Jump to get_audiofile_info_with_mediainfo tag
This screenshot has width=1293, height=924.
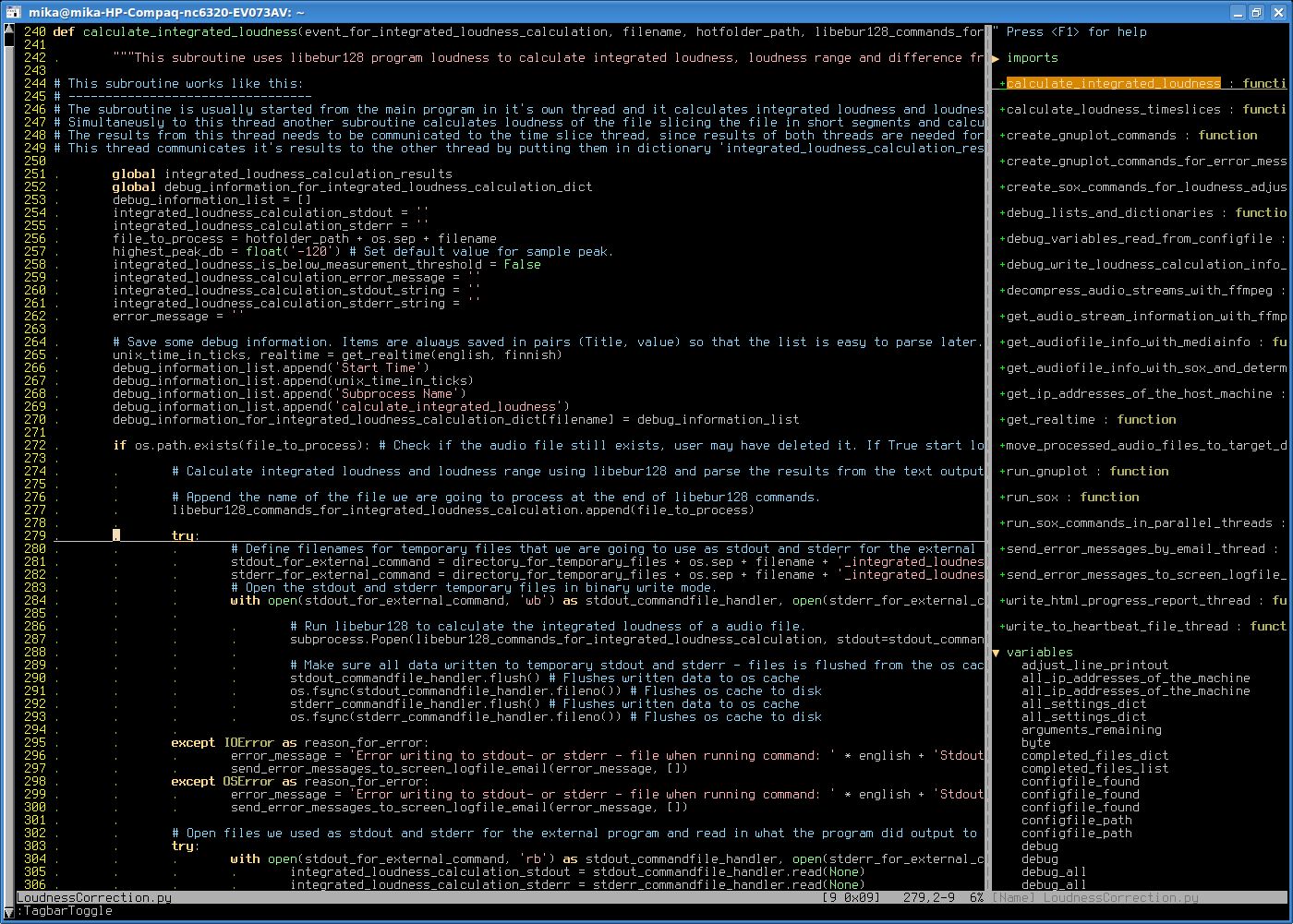click(x=1129, y=342)
